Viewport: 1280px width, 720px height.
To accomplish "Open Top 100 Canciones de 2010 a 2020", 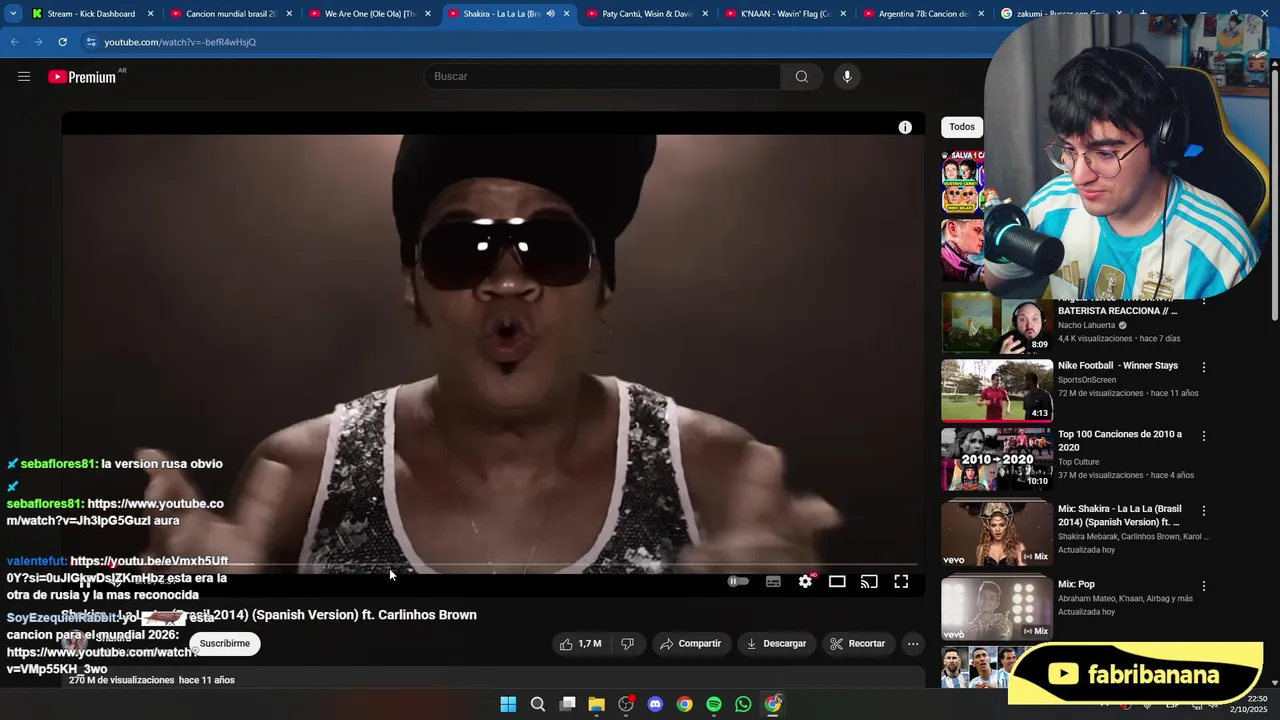I will coord(1120,441).
